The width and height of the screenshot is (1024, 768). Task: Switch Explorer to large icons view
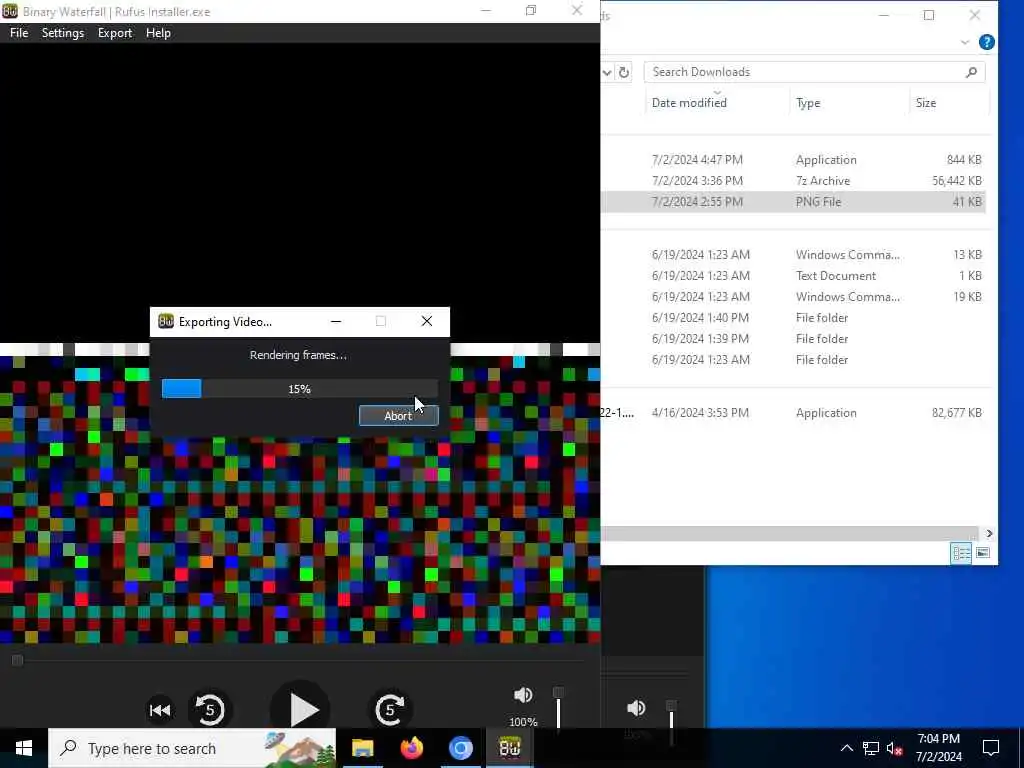[x=982, y=554]
